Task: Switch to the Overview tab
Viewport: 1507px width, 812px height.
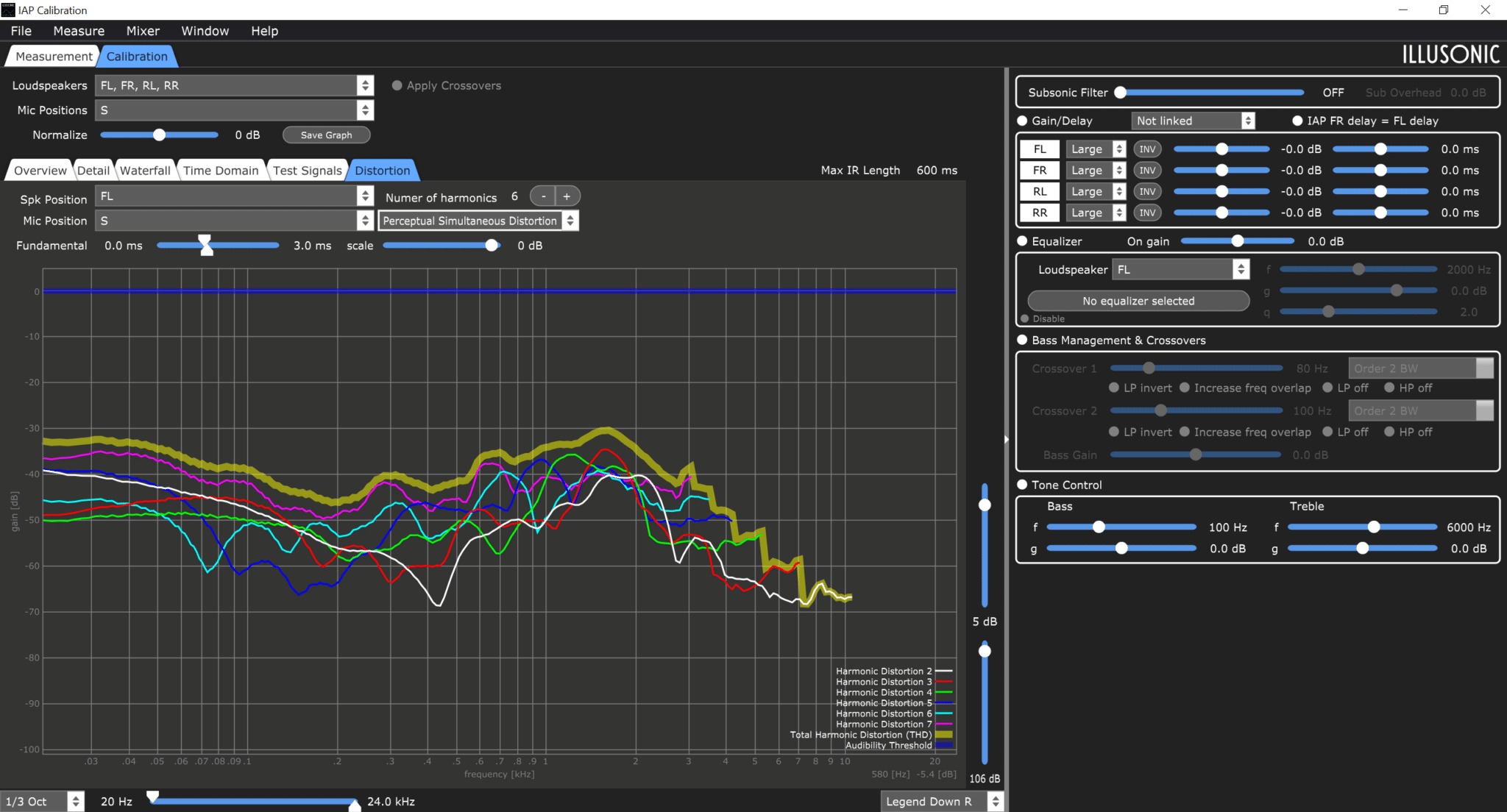Action: click(40, 171)
